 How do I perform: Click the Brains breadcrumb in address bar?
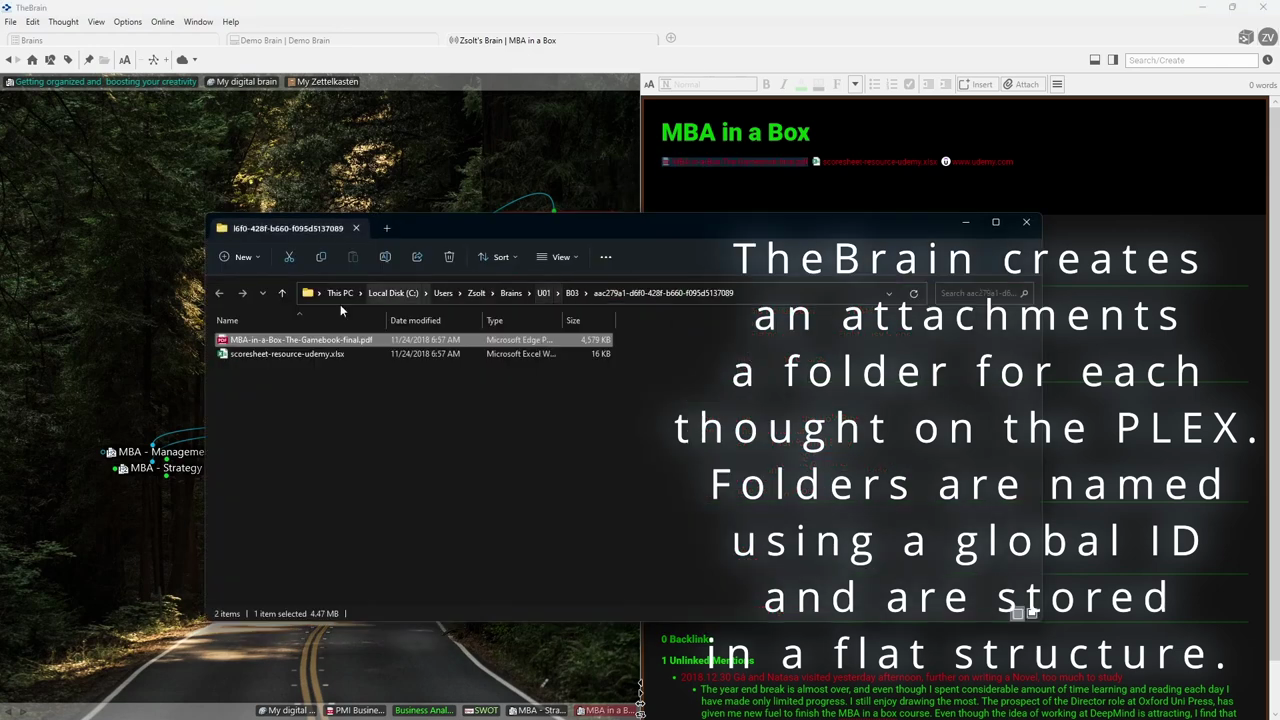511,293
